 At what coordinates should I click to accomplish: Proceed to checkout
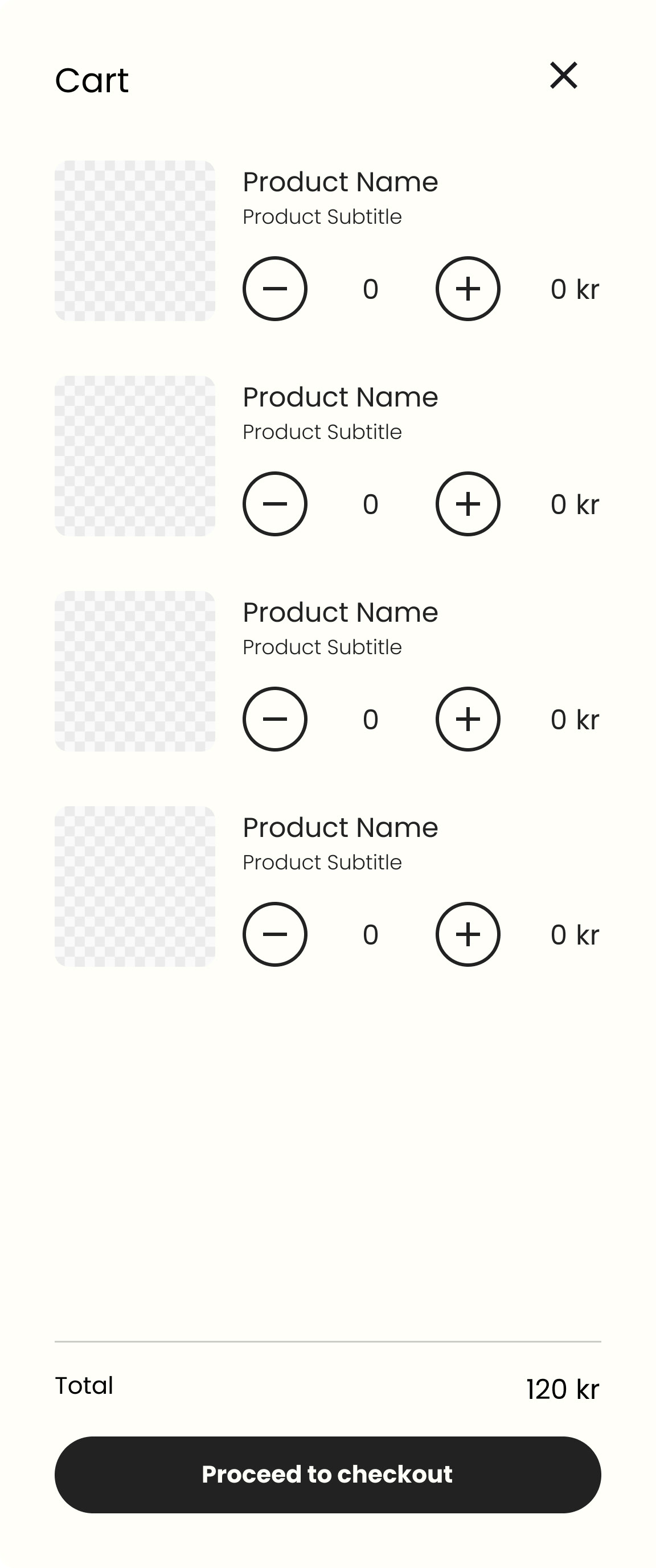click(x=328, y=1475)
